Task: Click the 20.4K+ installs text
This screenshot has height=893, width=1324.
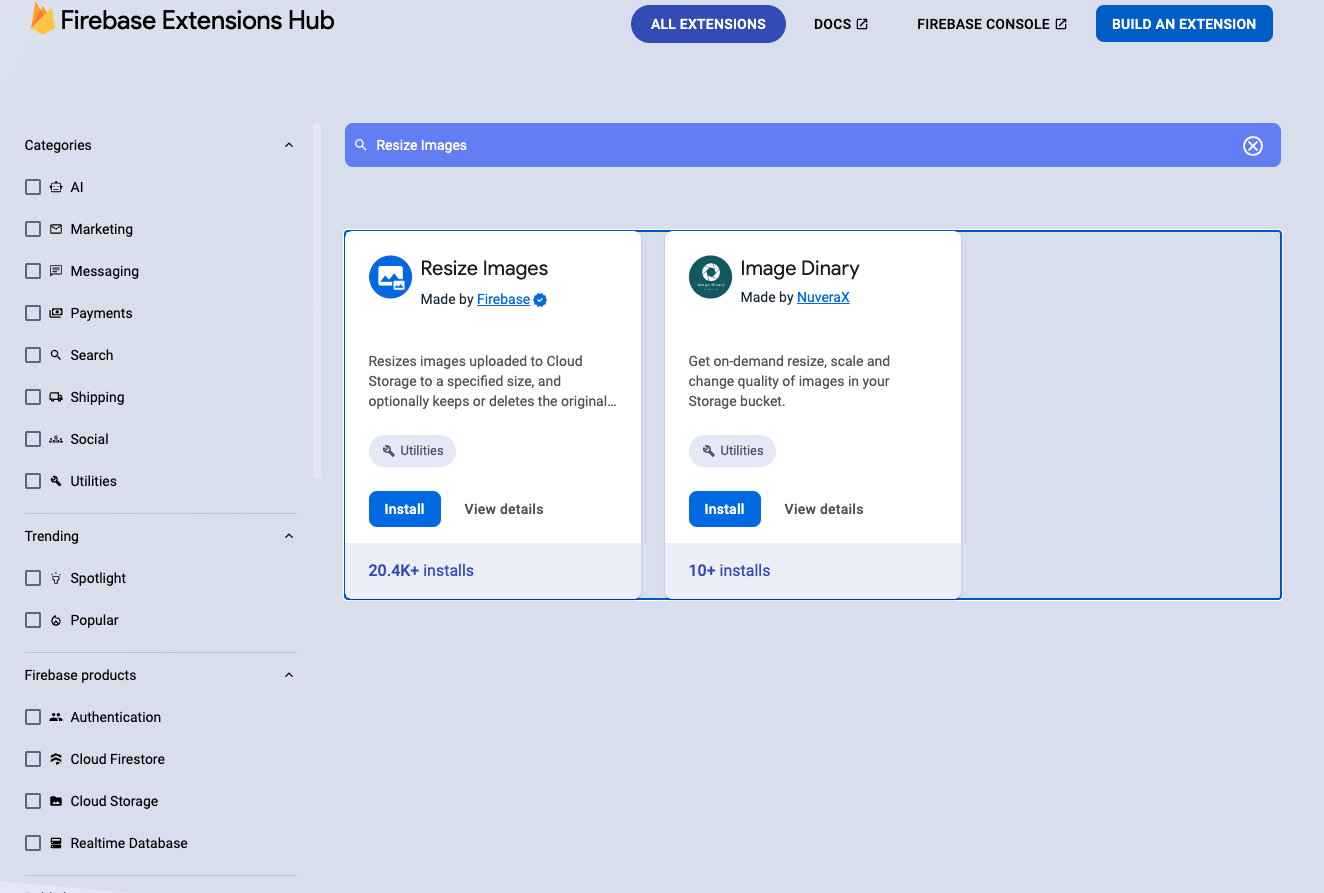Action: [x=421, y=571]
